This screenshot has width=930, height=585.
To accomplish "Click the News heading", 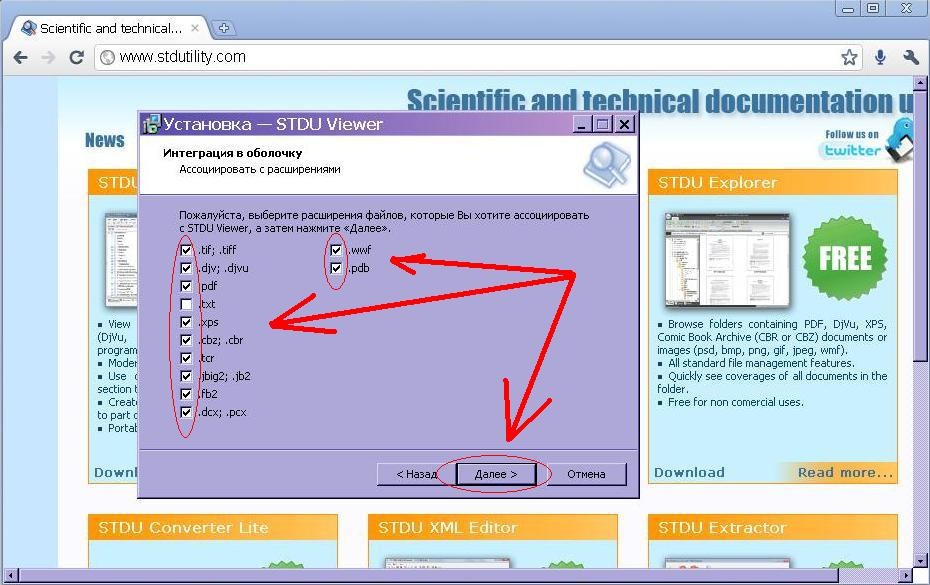I will [x=104, y=141].
